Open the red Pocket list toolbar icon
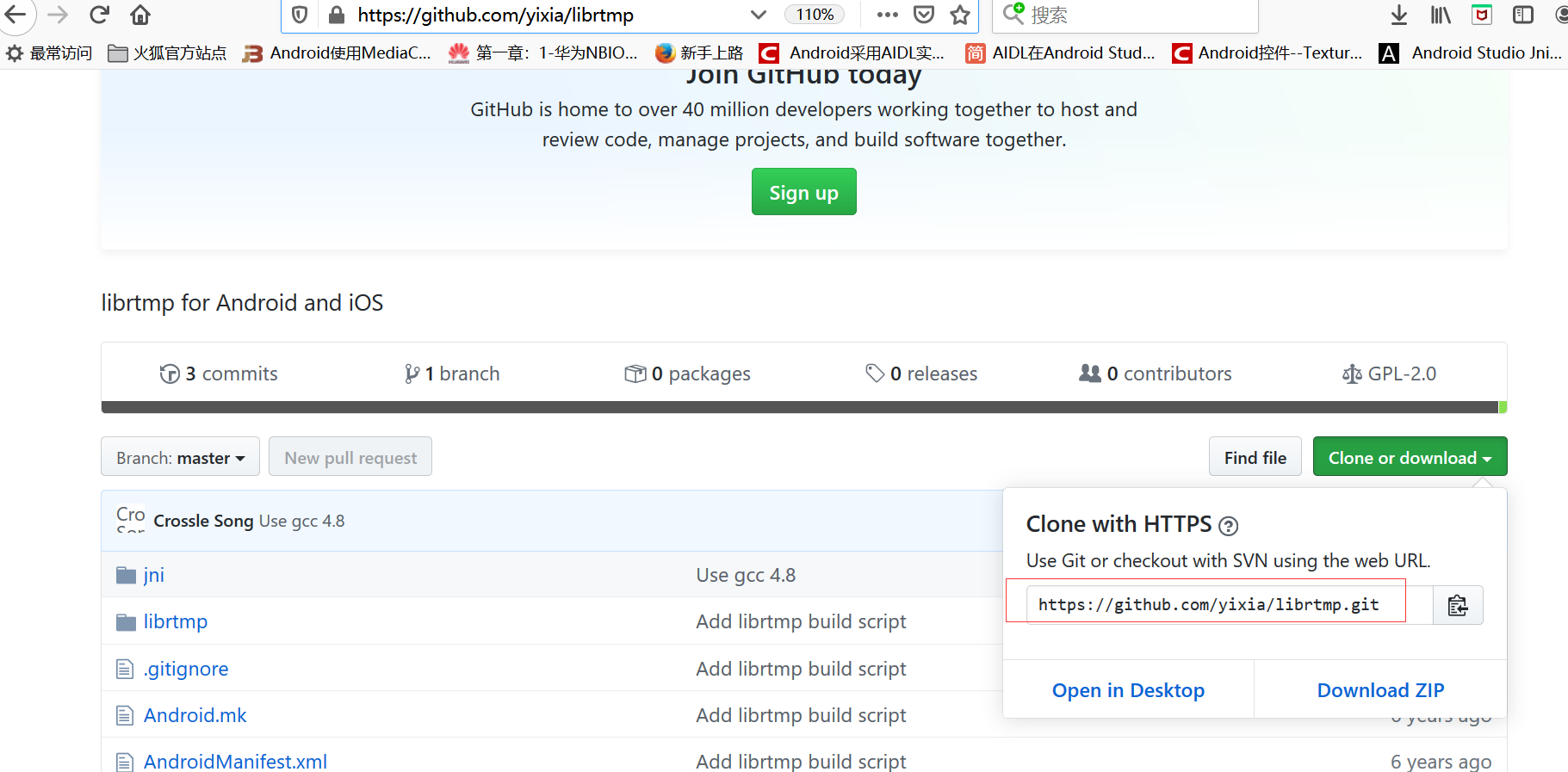Viewport: 1568px width, 772px height. coord(1482,15)
